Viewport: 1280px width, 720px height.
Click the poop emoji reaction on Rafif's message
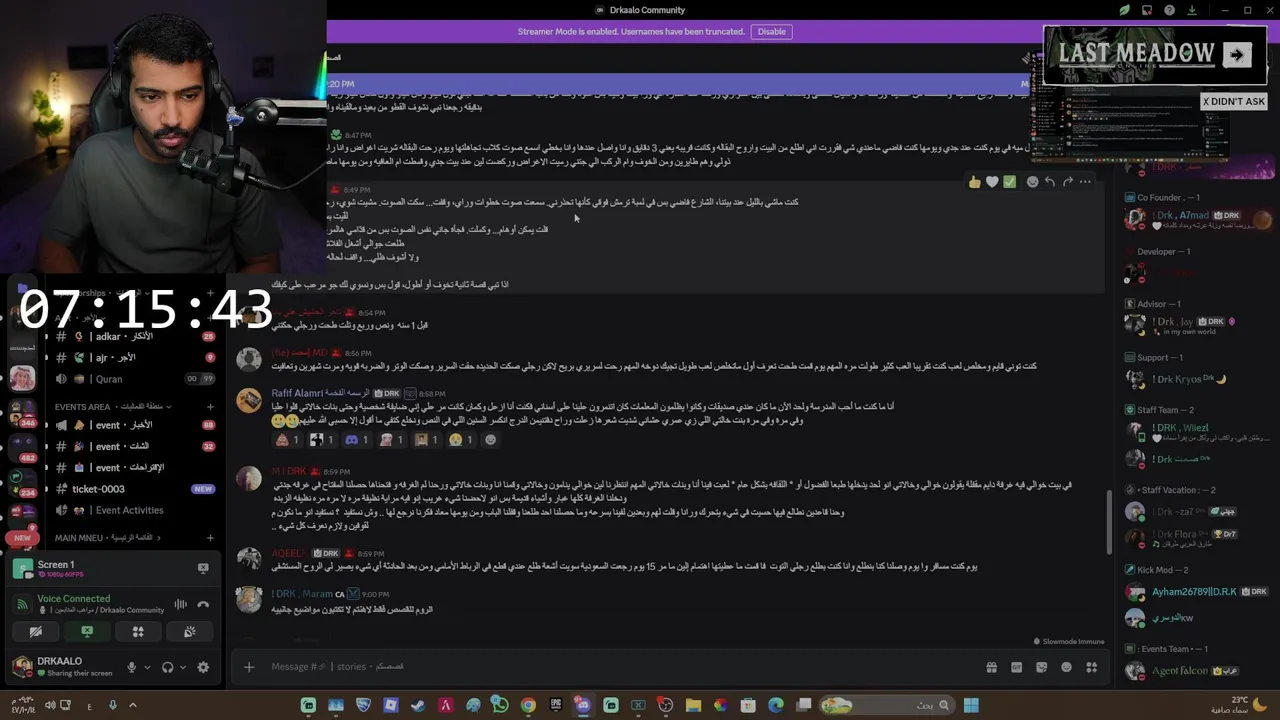click(x=288, y=440)
